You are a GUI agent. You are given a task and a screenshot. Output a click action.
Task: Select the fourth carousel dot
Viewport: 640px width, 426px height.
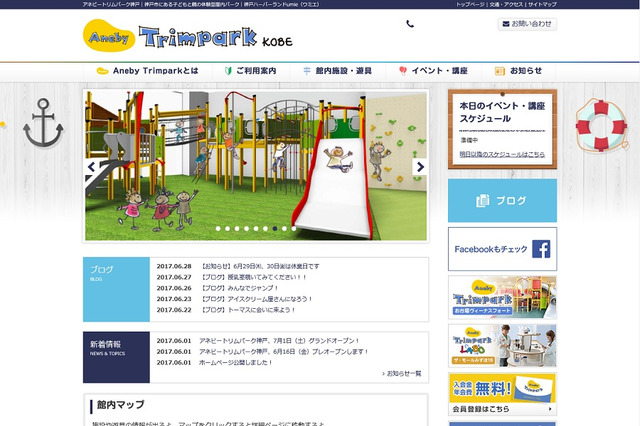coord(247,229)
